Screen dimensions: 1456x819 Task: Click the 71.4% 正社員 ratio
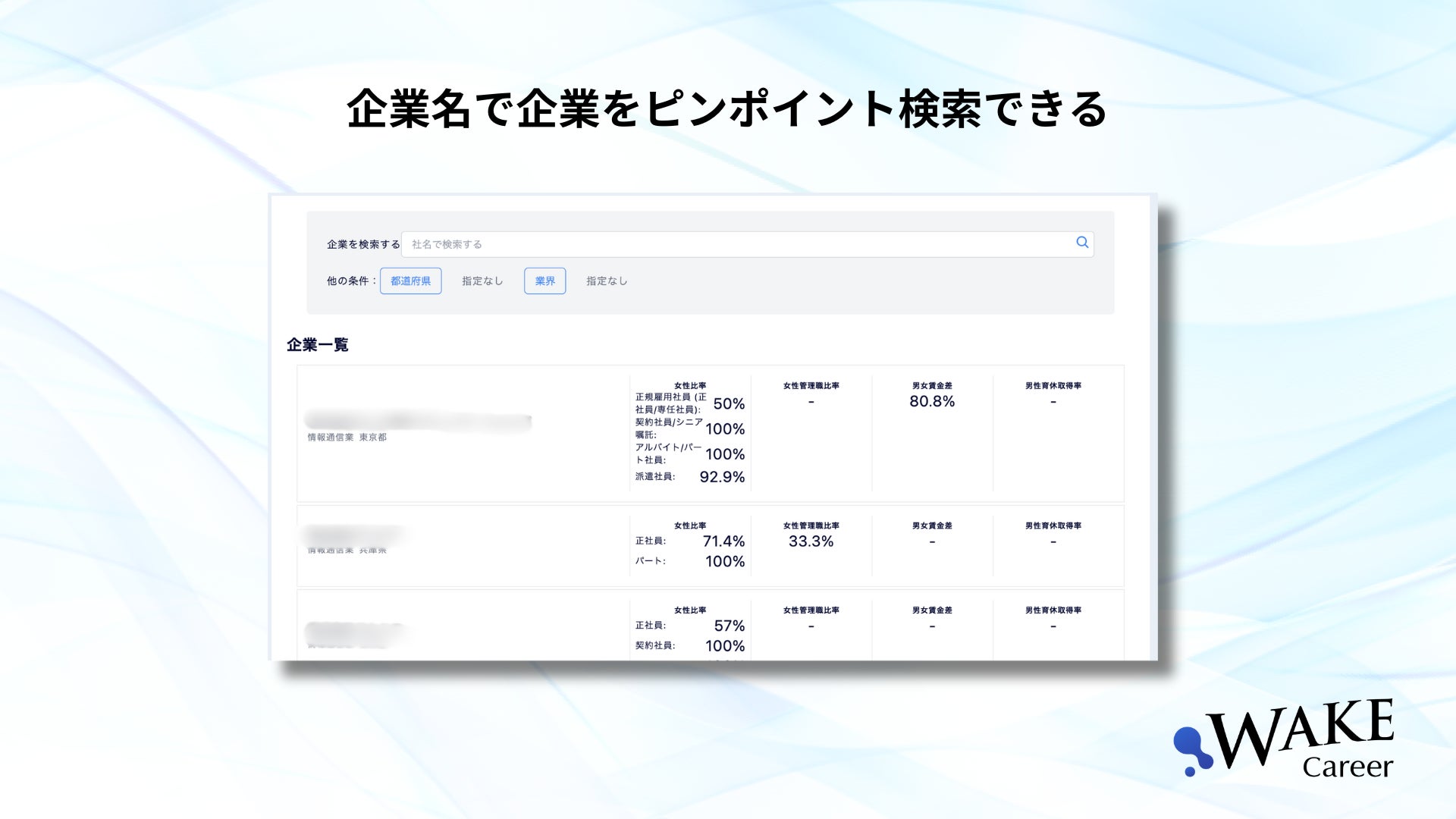[723, 541]
